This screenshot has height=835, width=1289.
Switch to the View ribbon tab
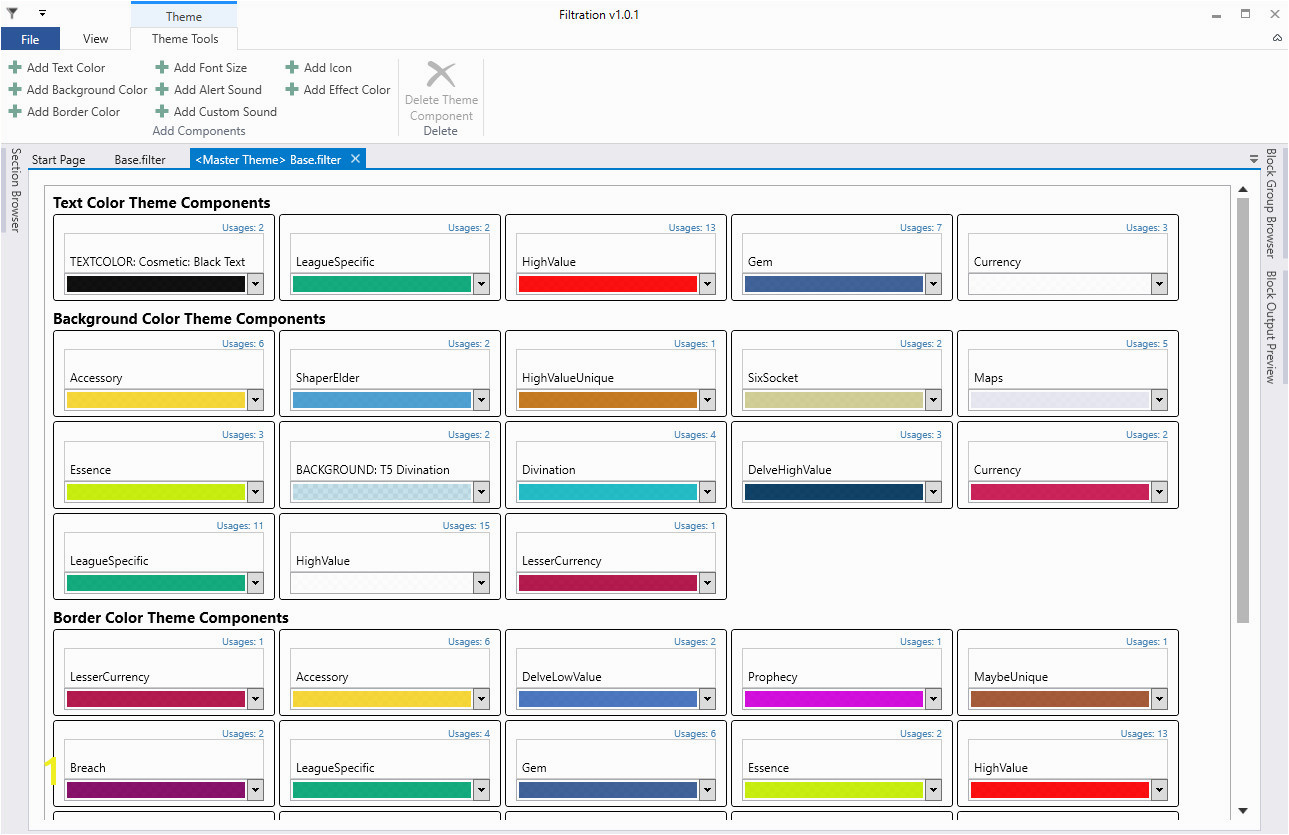(96, 39)
